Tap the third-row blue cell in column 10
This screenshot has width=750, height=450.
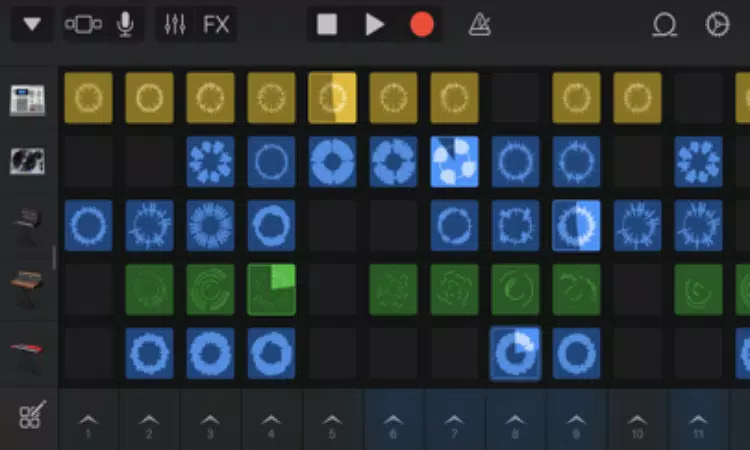pyautogui.click(x=637, y=226)
